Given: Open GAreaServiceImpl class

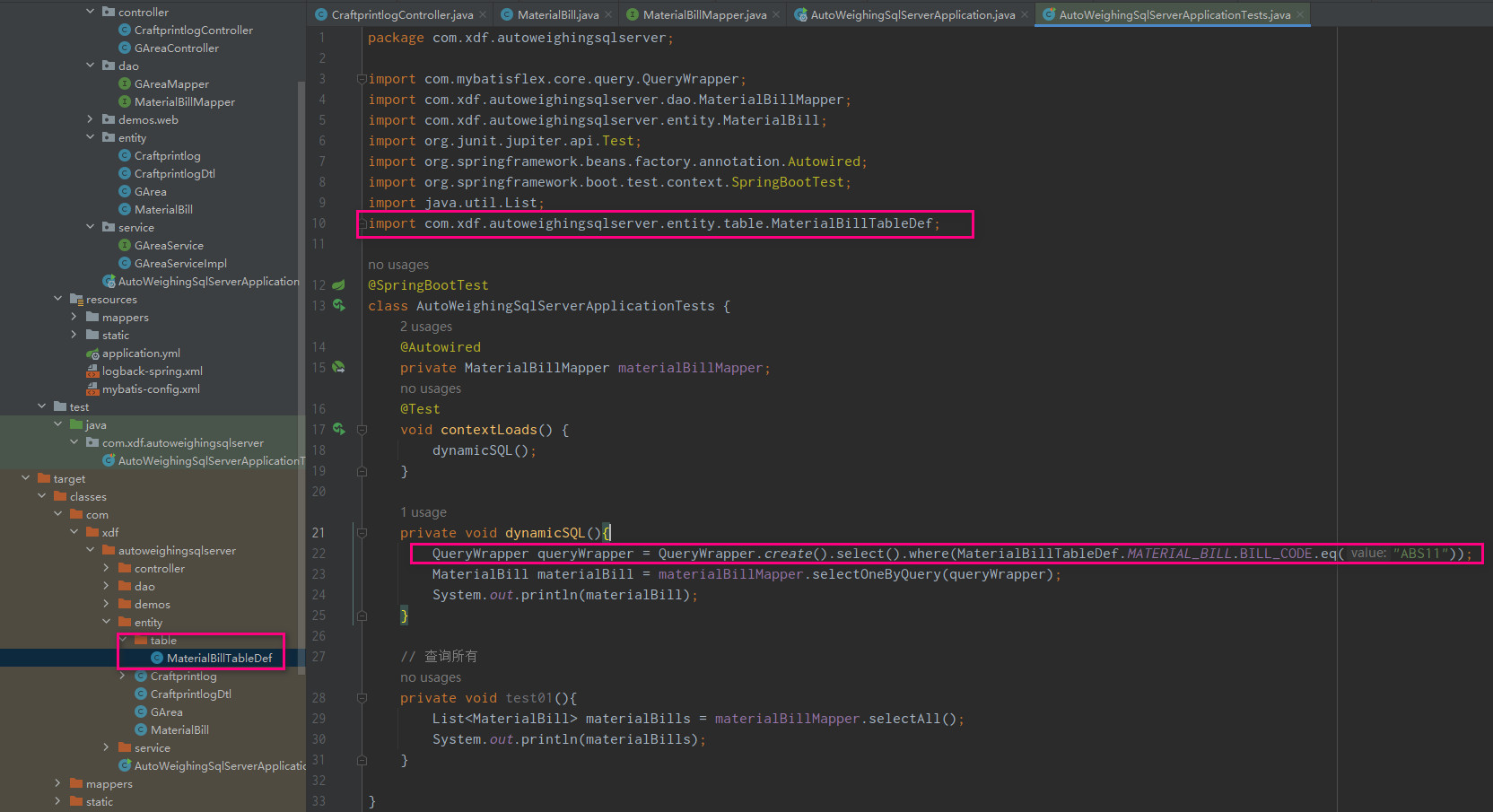Looking at the screenshot, I should [180, 264].
